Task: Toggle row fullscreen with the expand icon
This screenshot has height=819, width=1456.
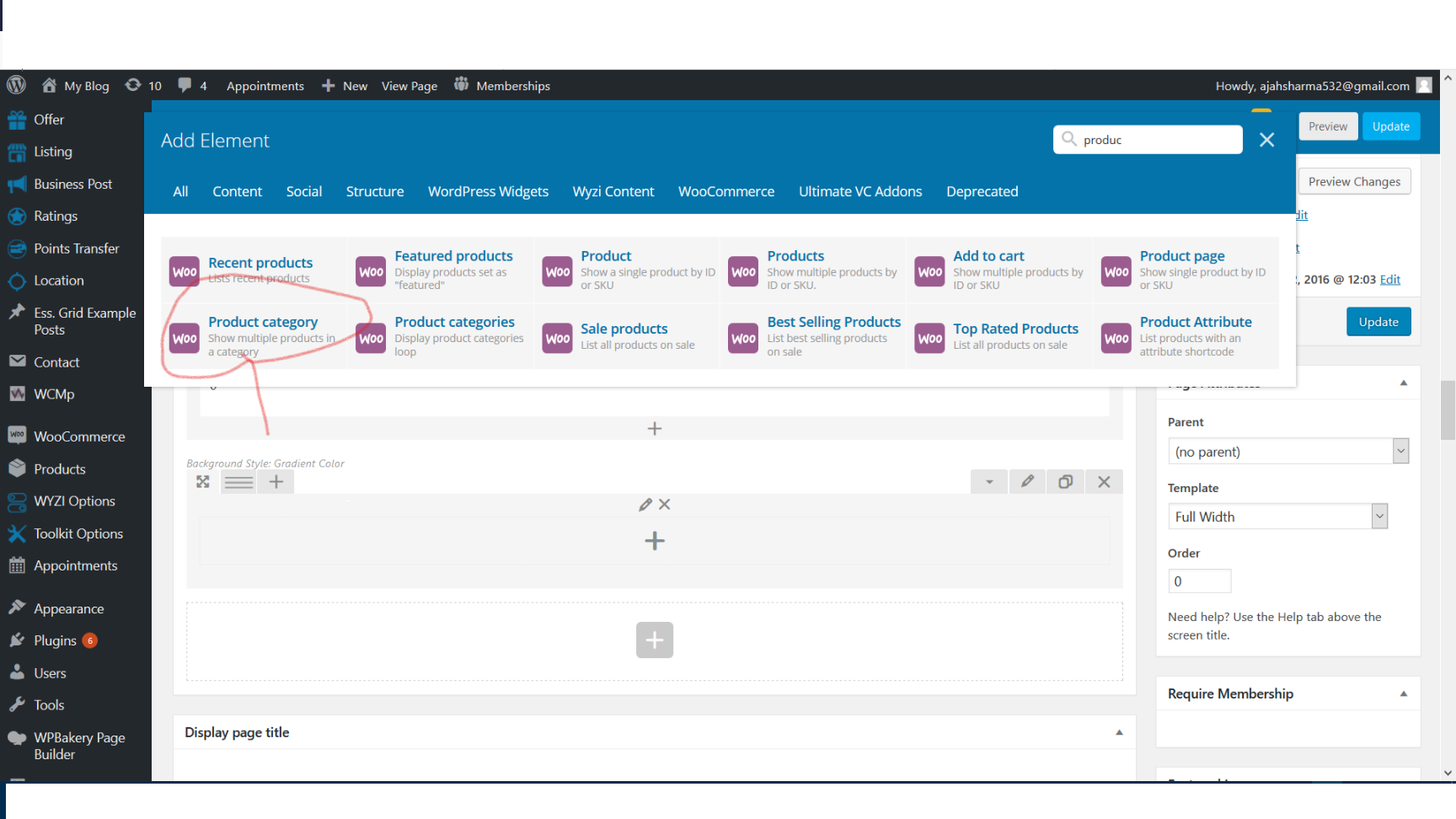Action: tap(202, 481)
